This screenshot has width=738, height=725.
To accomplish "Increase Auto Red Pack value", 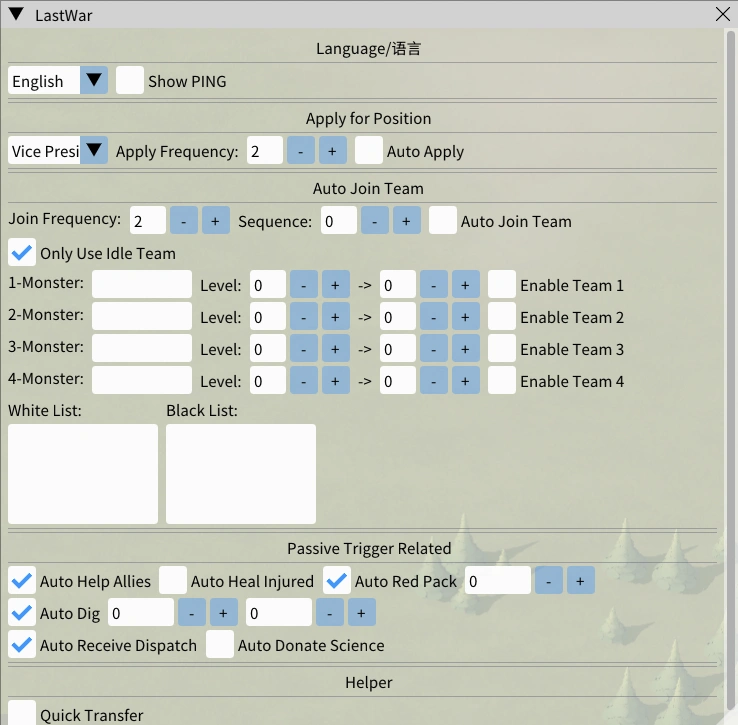I will click(581, 581).
